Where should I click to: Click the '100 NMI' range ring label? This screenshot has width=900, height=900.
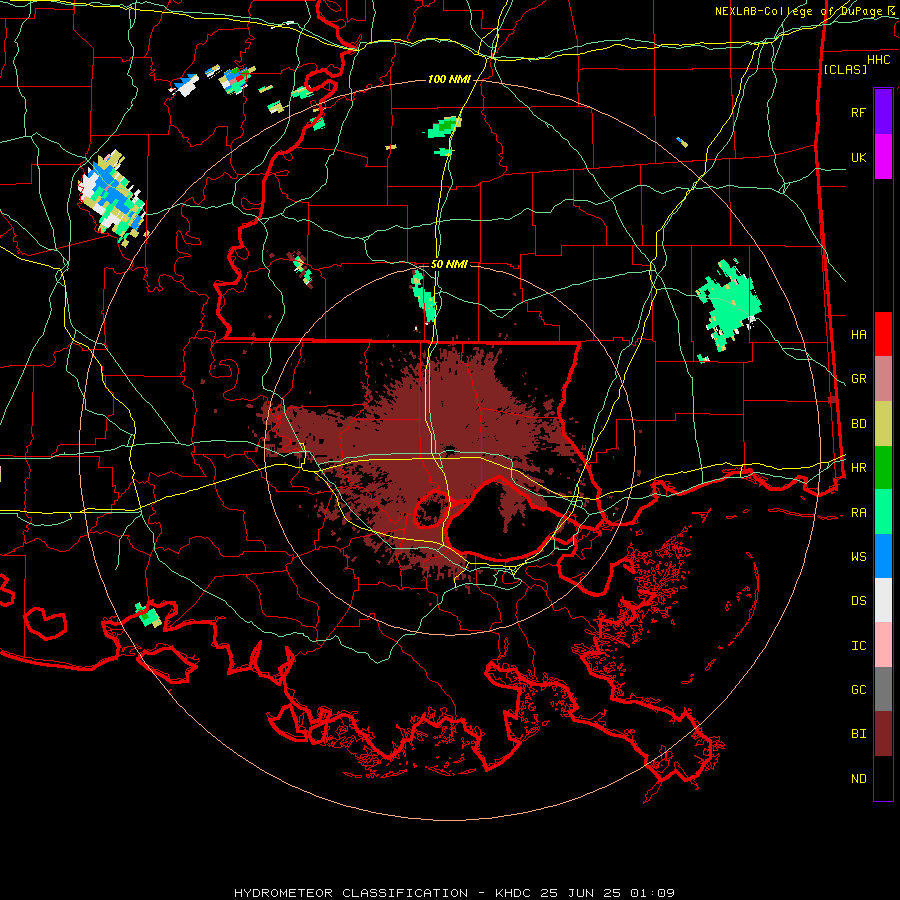point(449,79)
